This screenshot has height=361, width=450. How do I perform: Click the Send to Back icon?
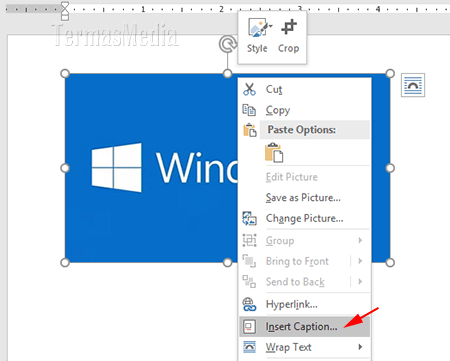click(x=249, y=282)
